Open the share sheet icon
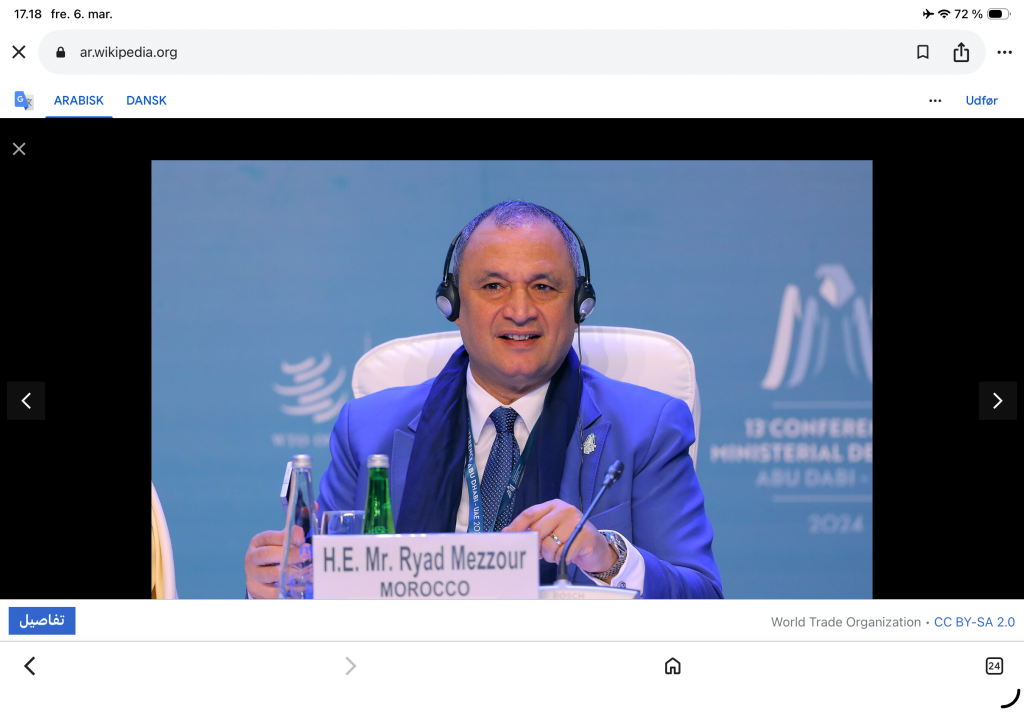Image resolution: width=1024 pixels, height=712 pixels. coord(961,52)
